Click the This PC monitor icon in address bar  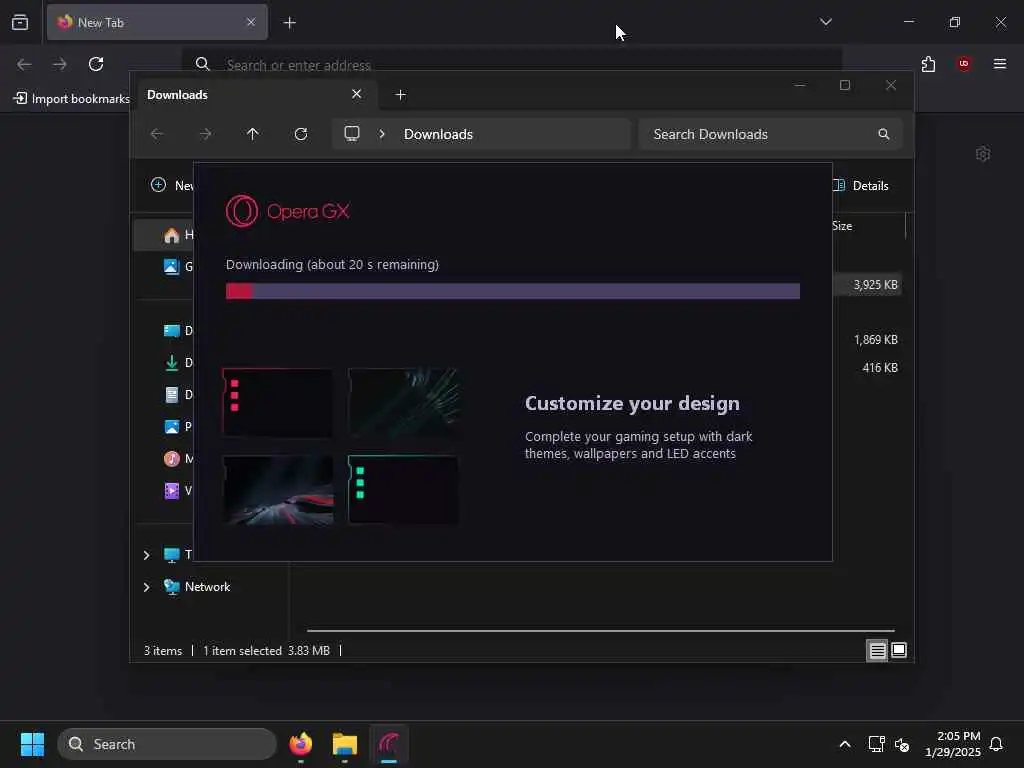click(x=352, y=134)
